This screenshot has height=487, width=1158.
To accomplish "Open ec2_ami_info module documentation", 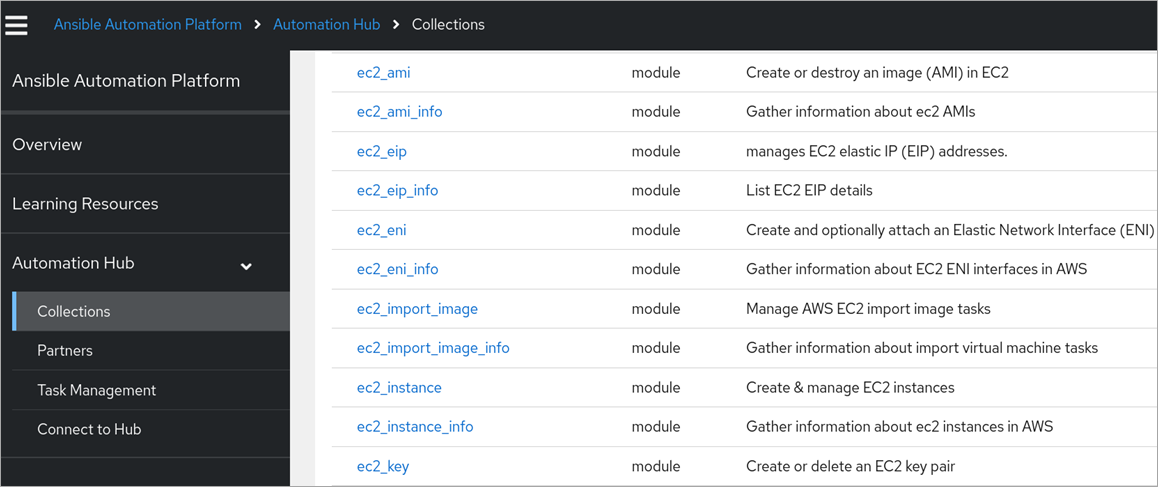I will pyautogui.click(x=399, y=112).
